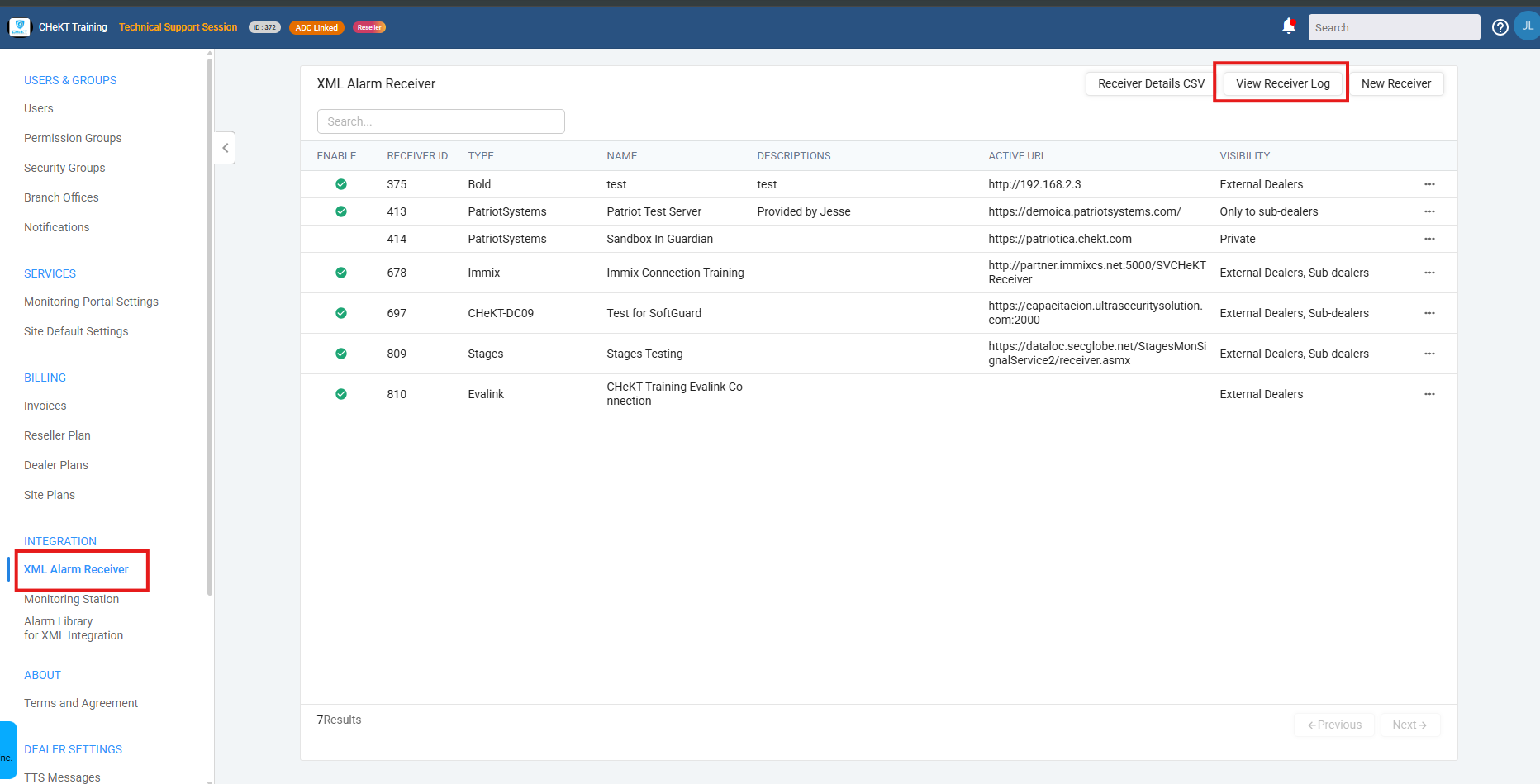This screenshot has width=1540, height=784.
Task: Go to the Previous results page
Action: (x=1334, y=725)
